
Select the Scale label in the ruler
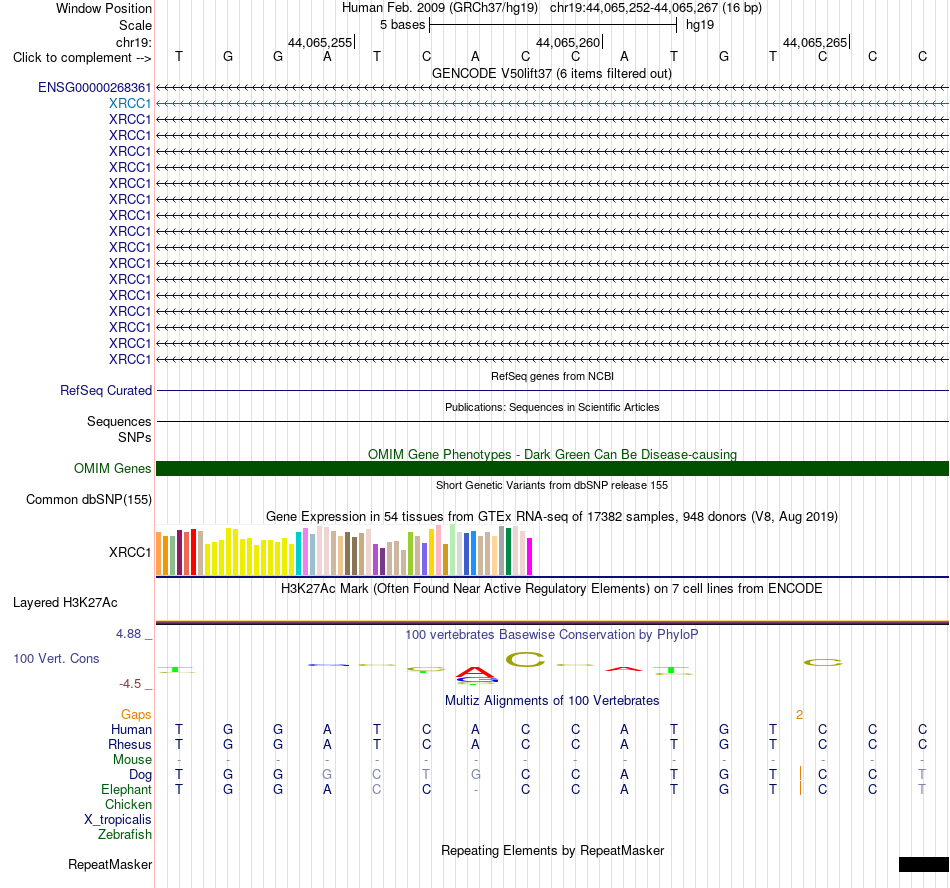[x=135, y=25]
